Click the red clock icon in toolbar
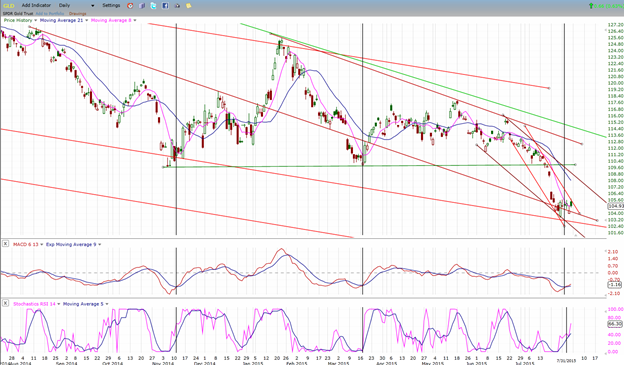Viewport: 624px width, 365px height. coord(130,6)
